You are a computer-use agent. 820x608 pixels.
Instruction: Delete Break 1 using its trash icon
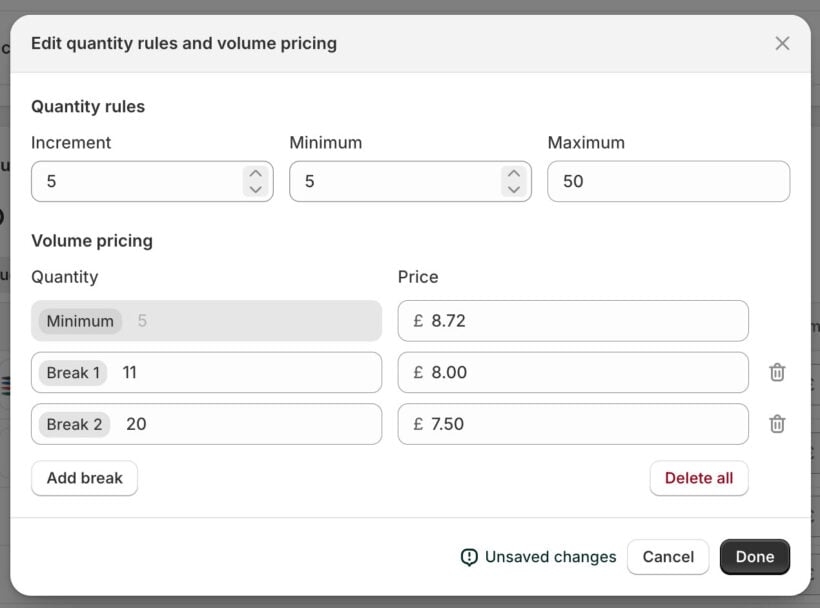[777, 372]
